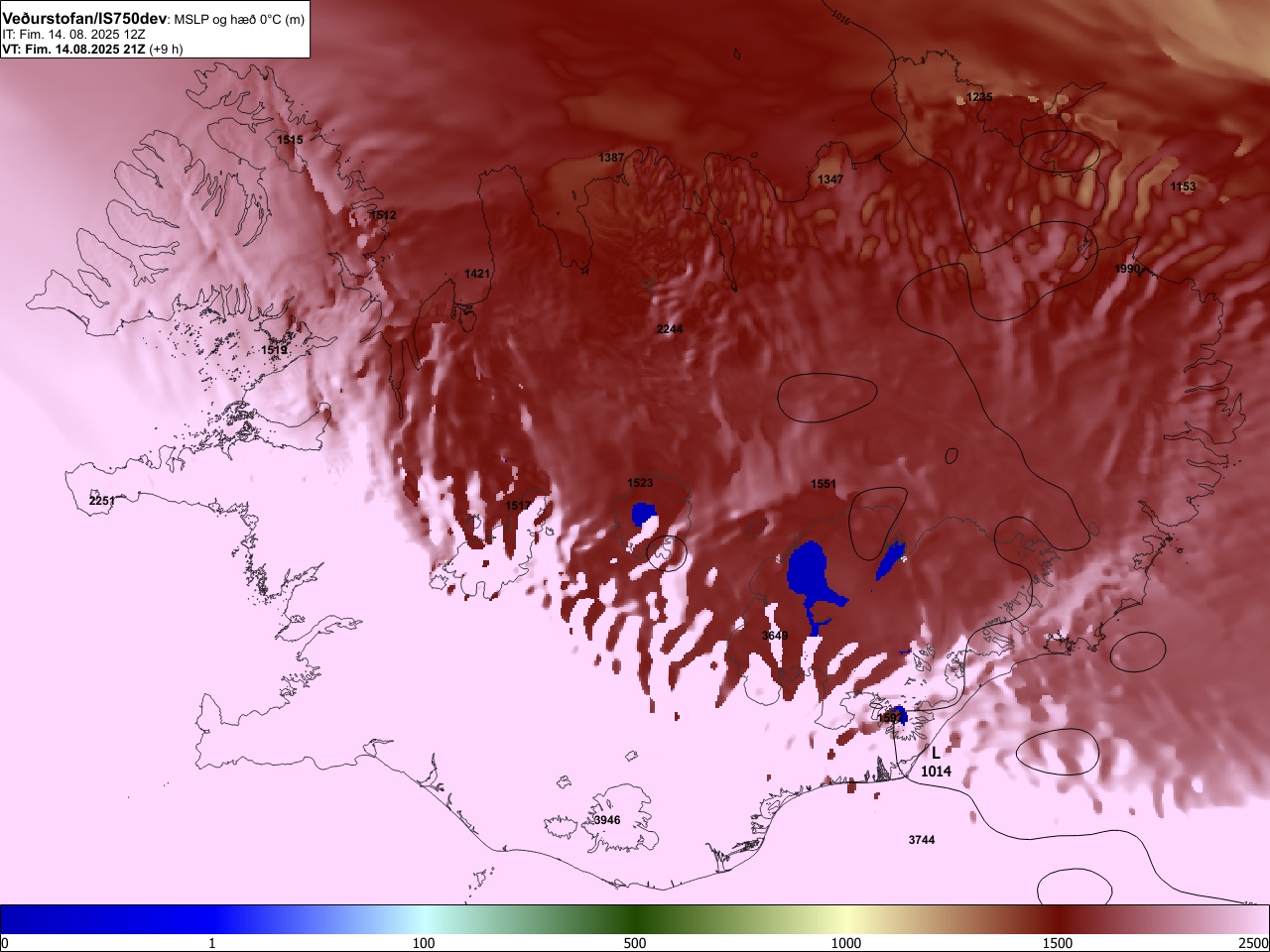
Task: Click the 1016 isobar label
Action: 841,18
